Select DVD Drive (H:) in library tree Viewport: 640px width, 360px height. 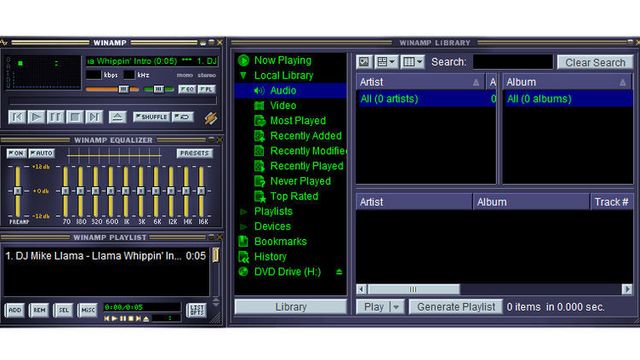[x=287, y=272]
